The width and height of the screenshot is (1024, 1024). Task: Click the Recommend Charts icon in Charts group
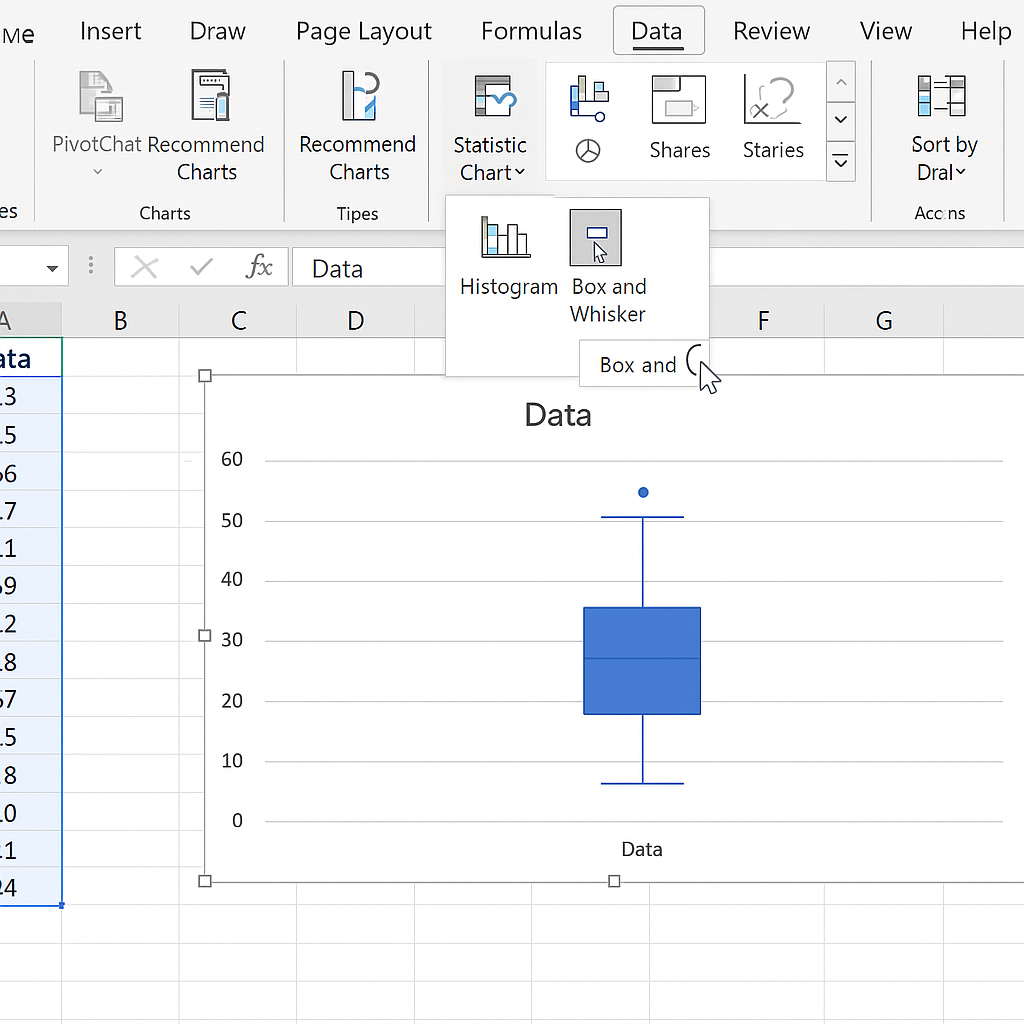pos(209,96)
